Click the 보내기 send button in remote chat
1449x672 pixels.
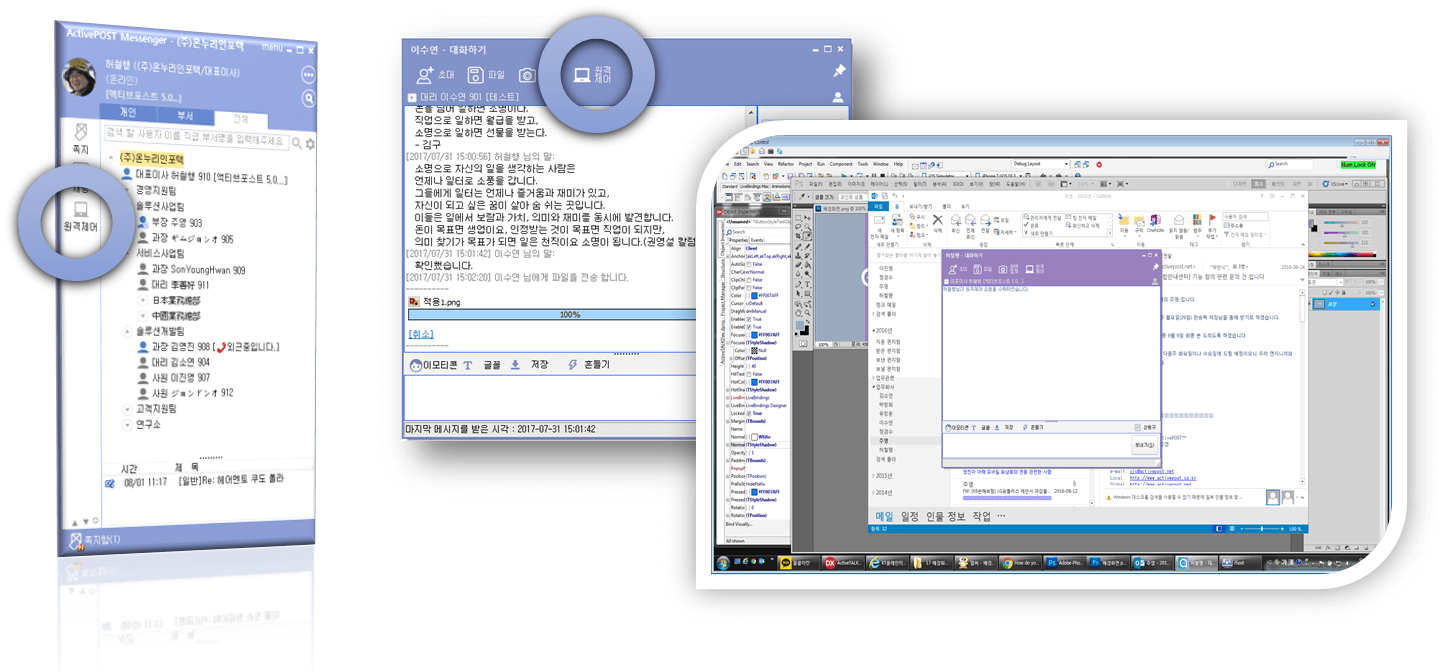(1143, 445)
